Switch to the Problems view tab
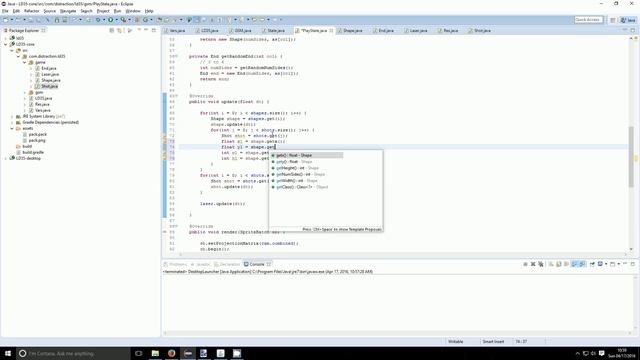The image size is (640, 360). point(176,264)
